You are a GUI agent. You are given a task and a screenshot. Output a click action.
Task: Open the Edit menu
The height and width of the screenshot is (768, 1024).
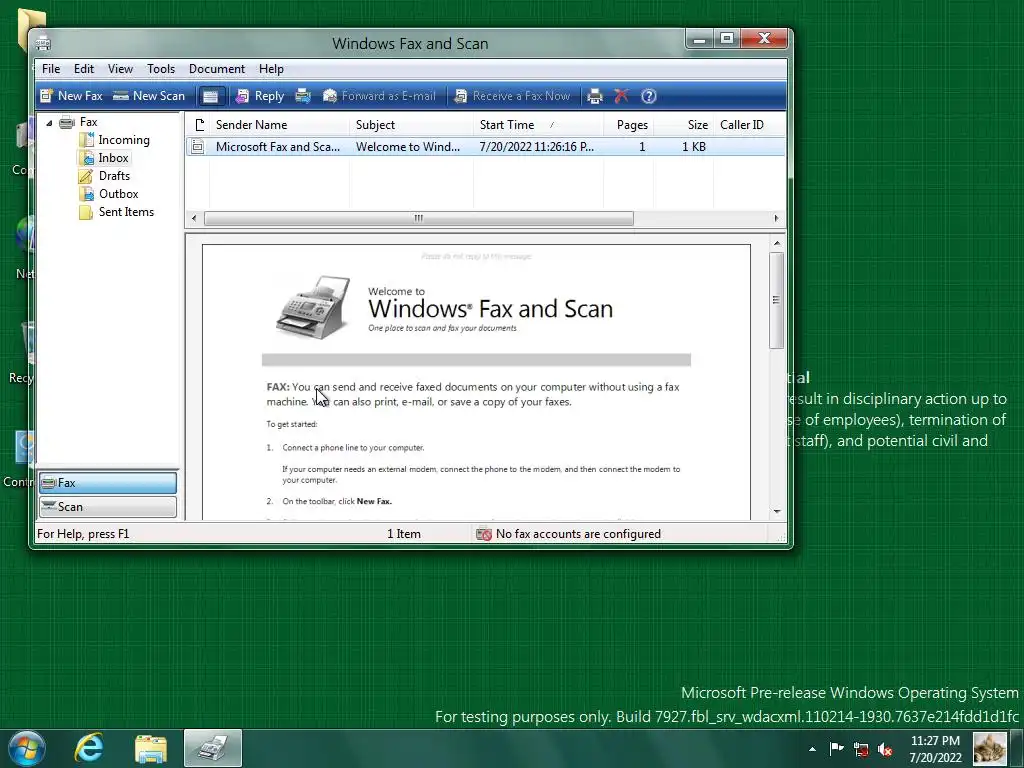point(84,69)
